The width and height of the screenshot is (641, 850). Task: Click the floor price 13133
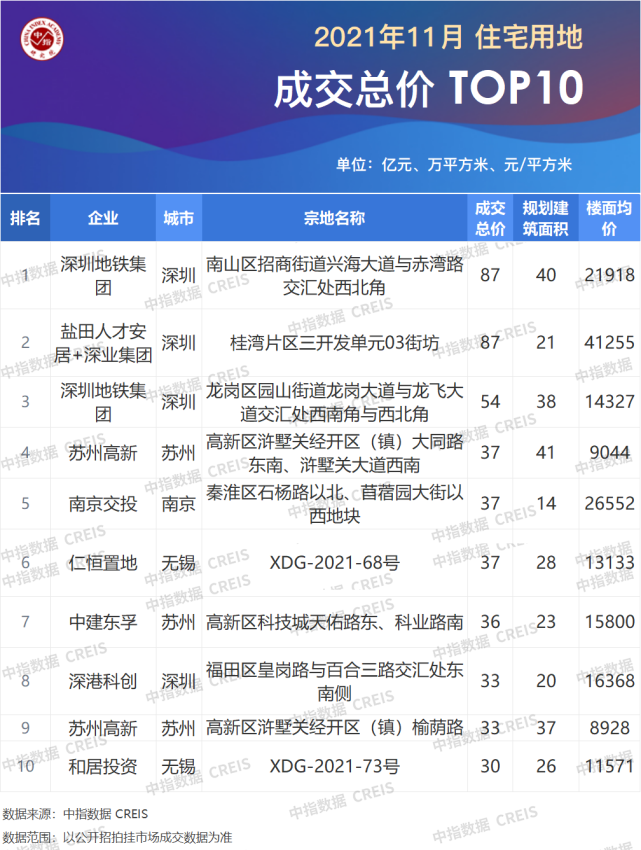pyautogui.click(x=609, y=563)
